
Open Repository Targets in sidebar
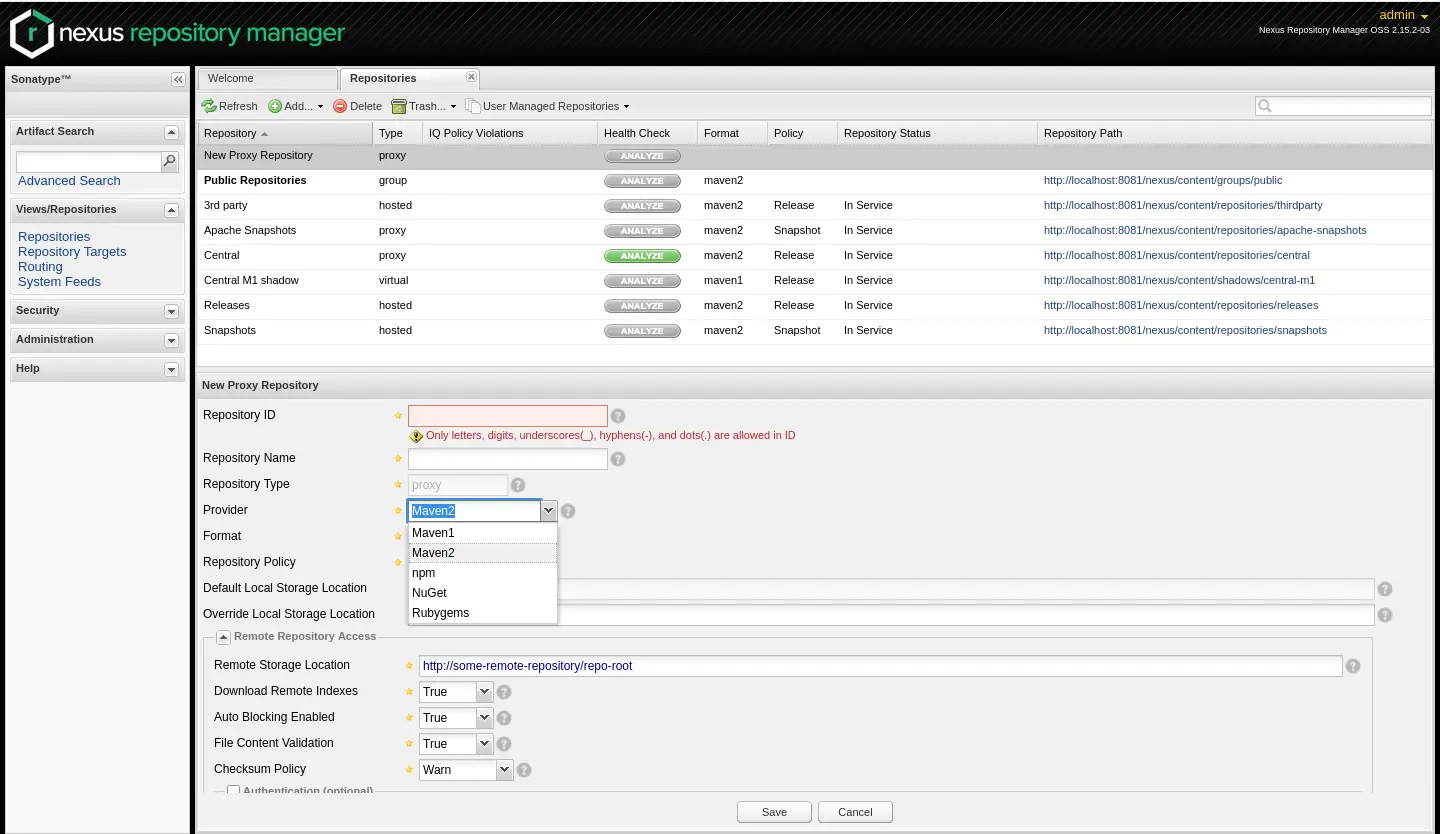click(72, 252)
